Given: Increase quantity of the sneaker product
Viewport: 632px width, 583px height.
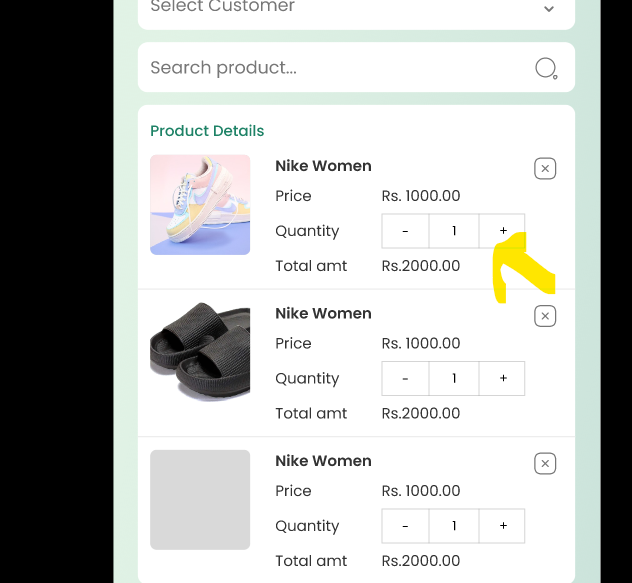Looking at the screenshot, I should point(502,231).
